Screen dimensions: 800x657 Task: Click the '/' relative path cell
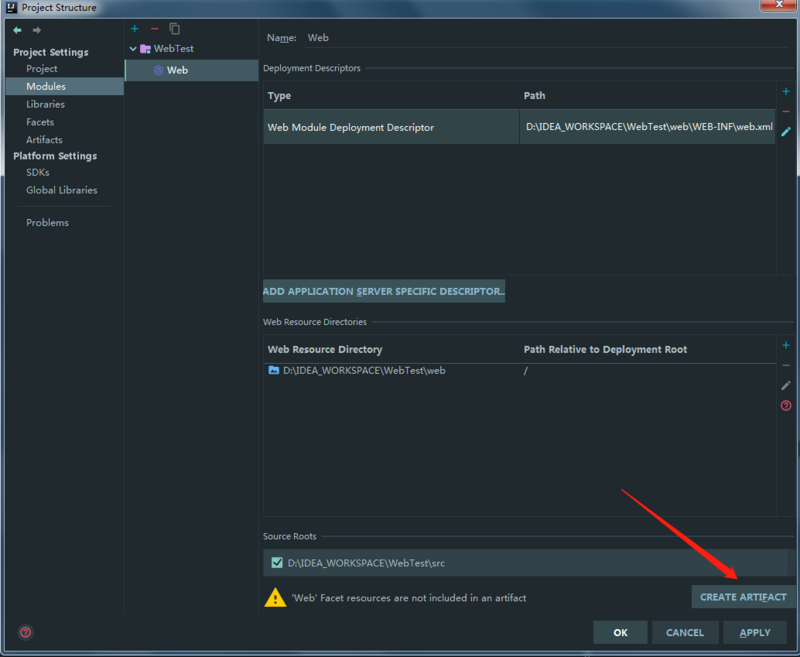coord(526,371)
